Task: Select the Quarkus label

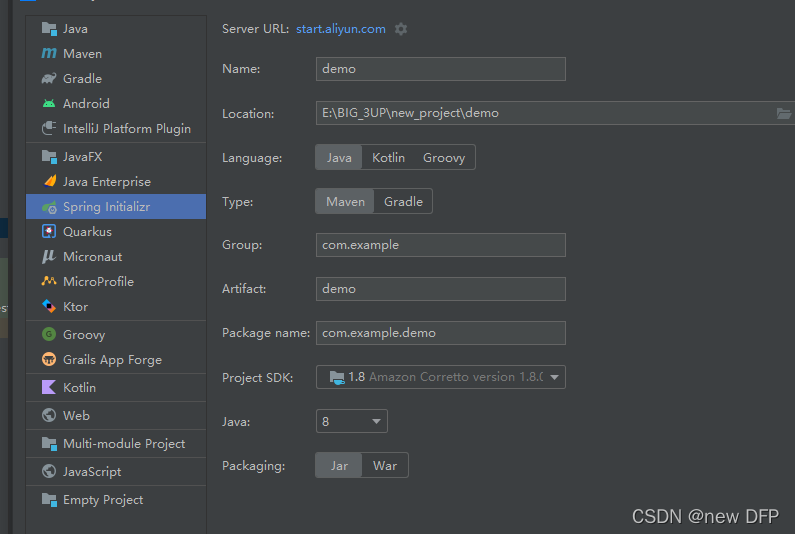Action: [x=87, y=232]
